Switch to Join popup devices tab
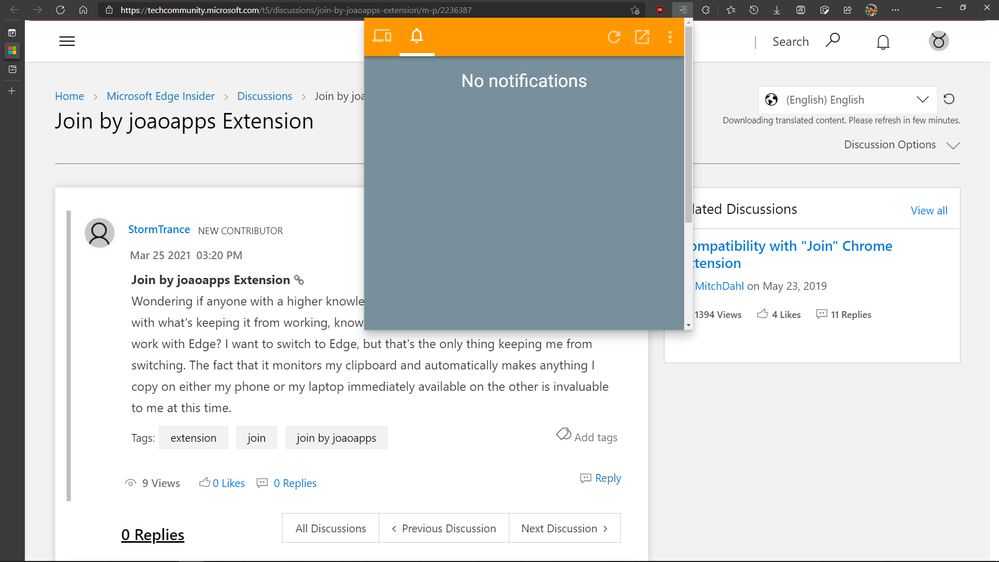 (x=382, y=36)
